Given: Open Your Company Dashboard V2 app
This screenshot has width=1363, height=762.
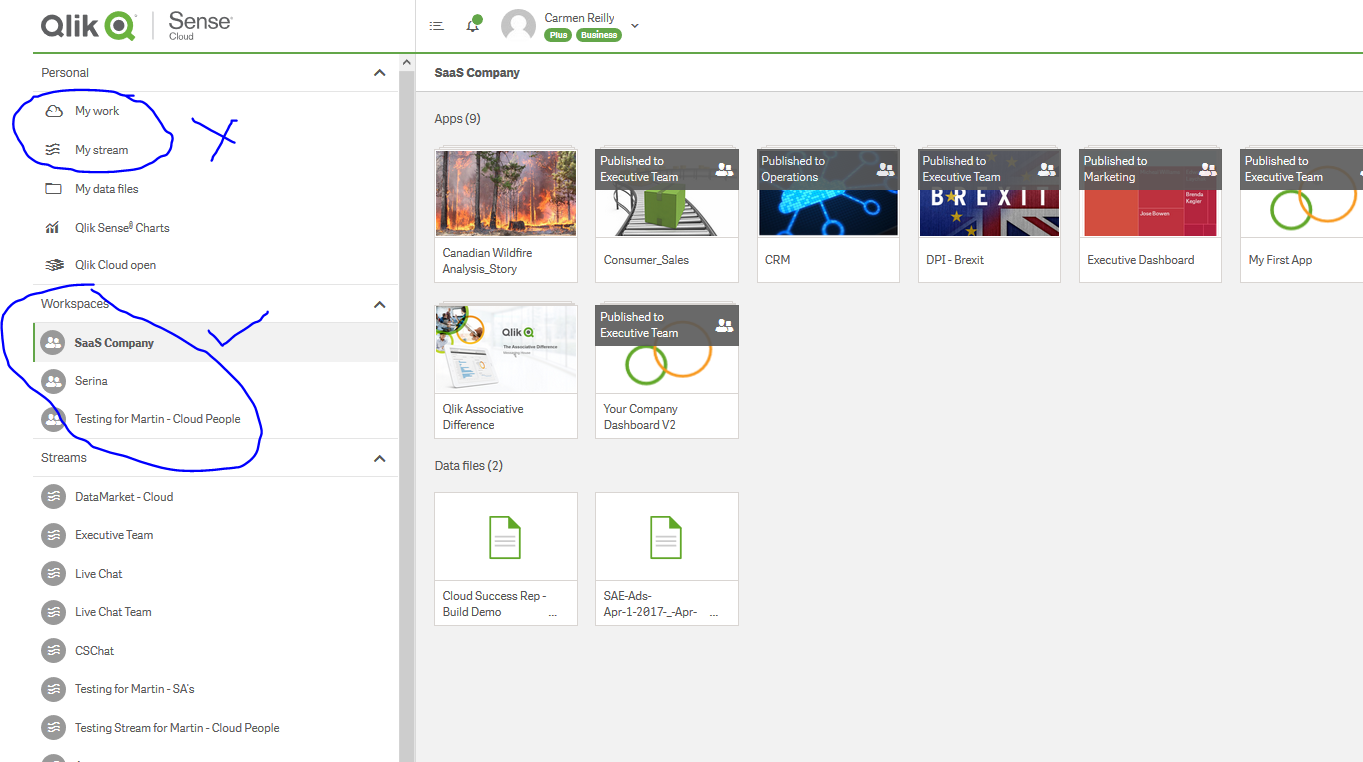Looking at the screenshot, I should click(x=667, y=371).
